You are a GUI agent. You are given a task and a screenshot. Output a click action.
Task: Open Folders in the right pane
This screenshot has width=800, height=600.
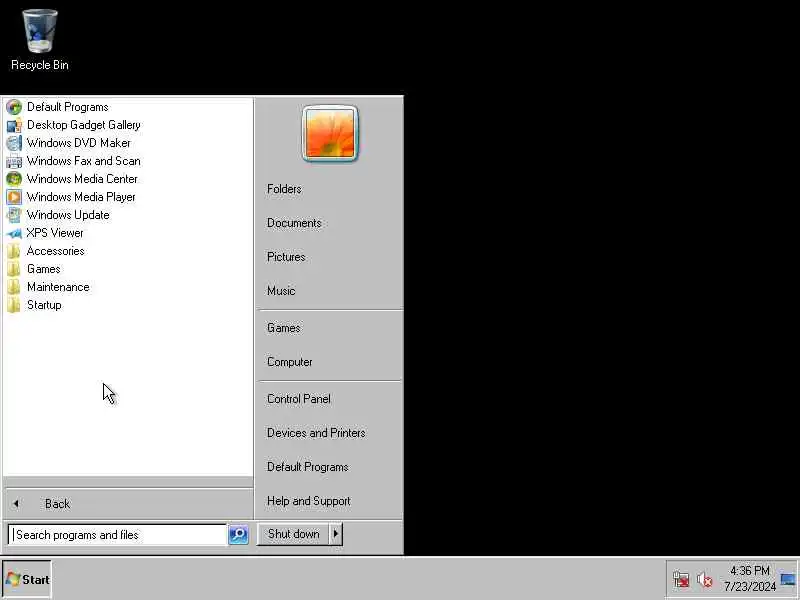[x=284, y=189]
